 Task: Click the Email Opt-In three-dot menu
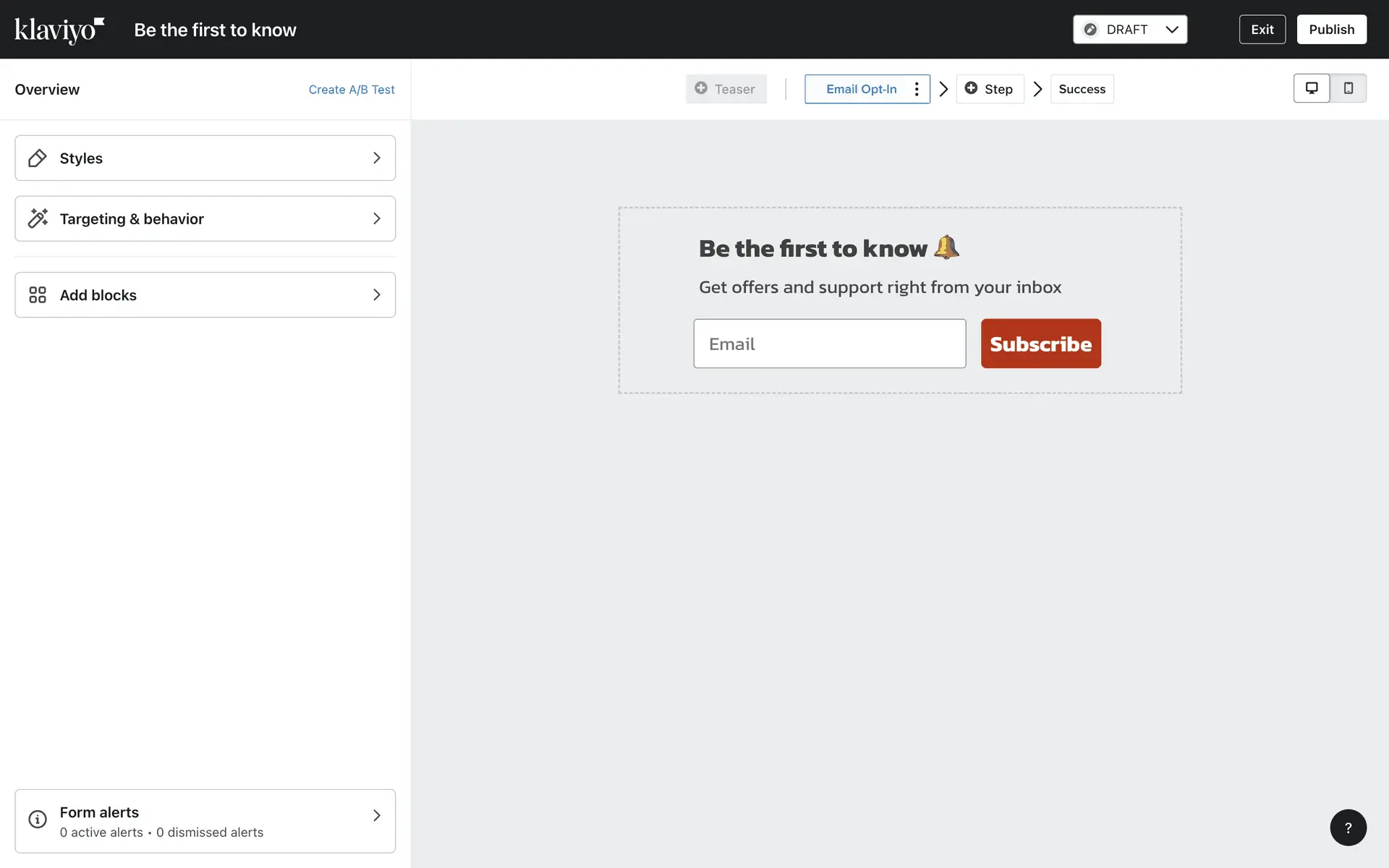(917, 89)
